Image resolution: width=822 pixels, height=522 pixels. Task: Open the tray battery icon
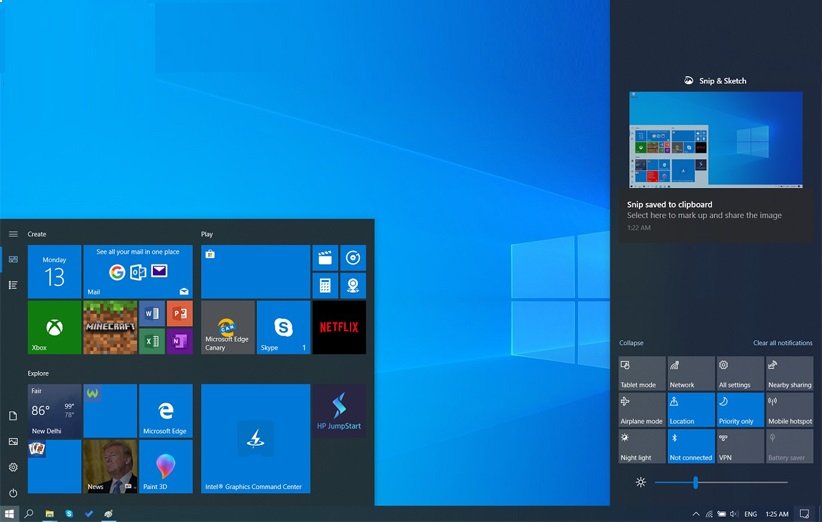pos(721,514)
